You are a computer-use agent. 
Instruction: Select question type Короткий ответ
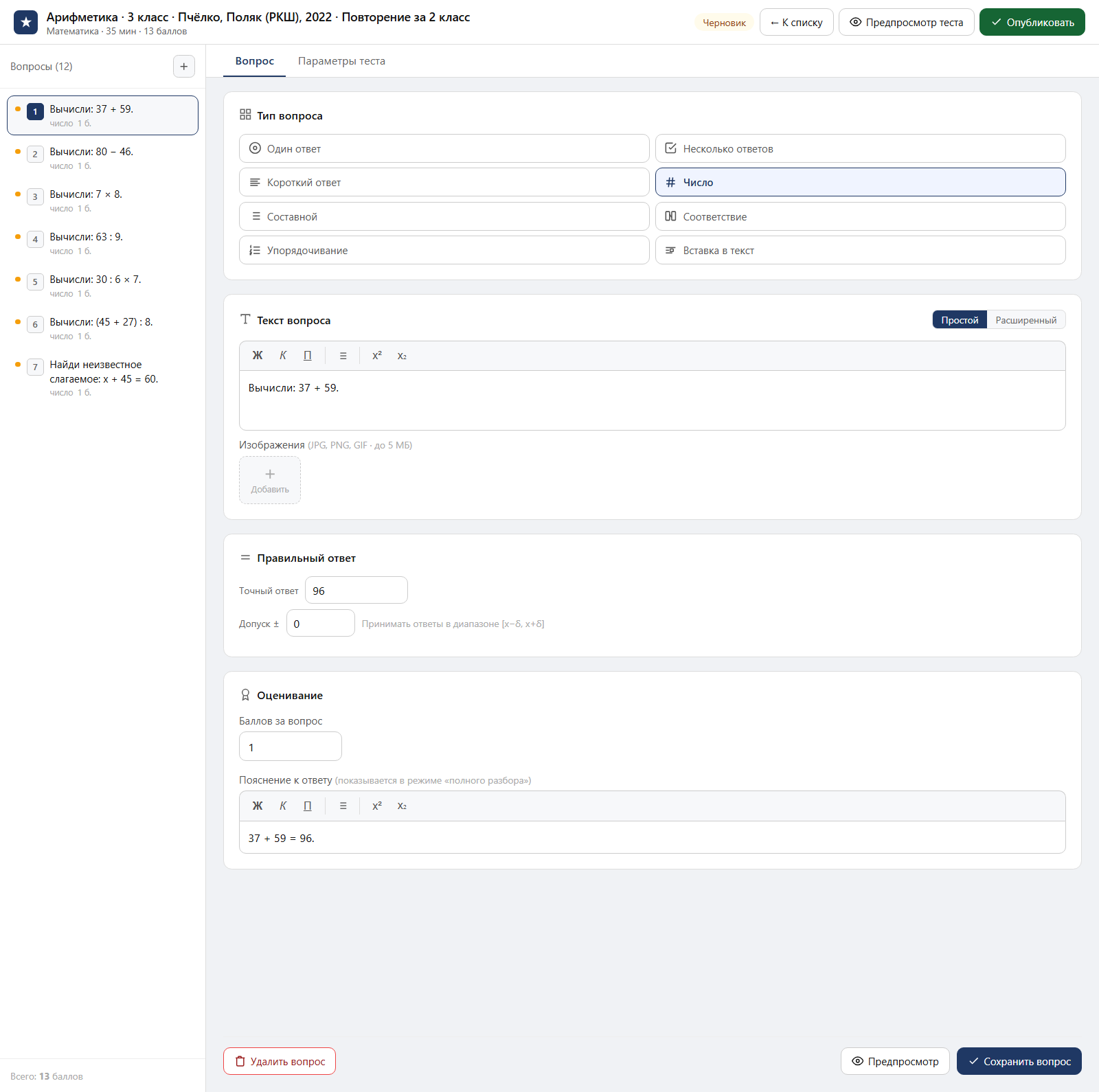[x=444, y=183]
